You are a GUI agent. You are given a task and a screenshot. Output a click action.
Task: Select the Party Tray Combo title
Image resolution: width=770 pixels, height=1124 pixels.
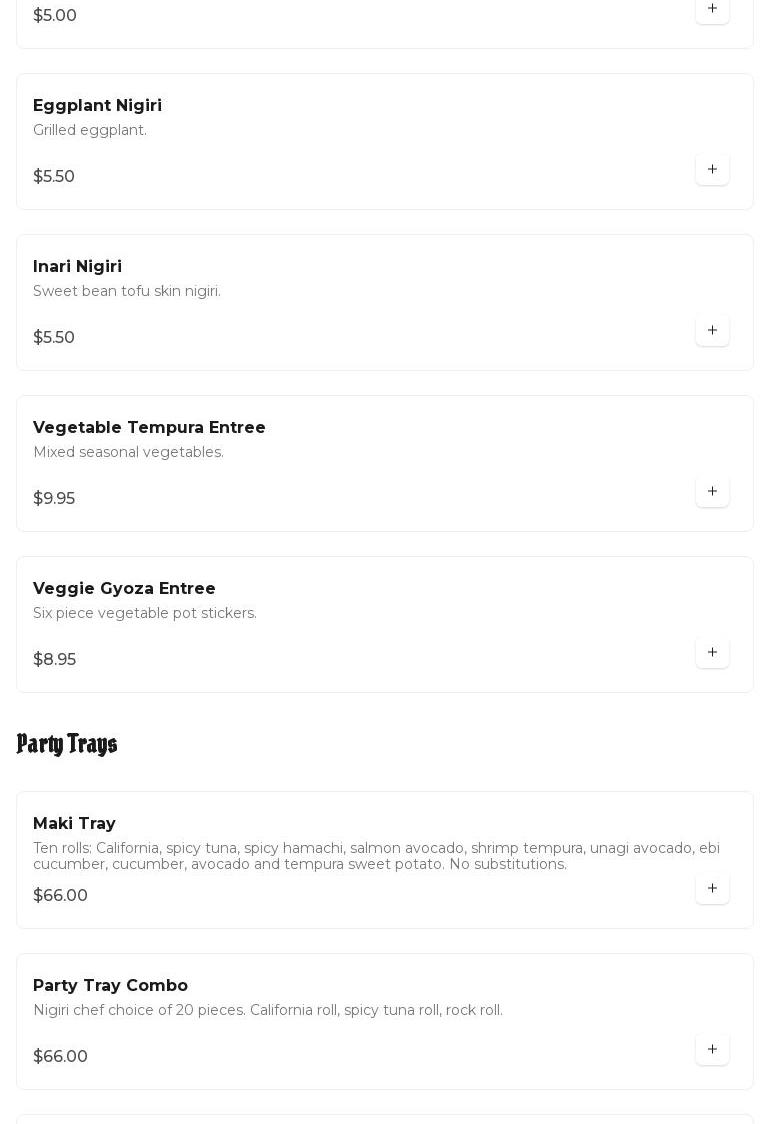pyautogui.click(x=110, y=986)
